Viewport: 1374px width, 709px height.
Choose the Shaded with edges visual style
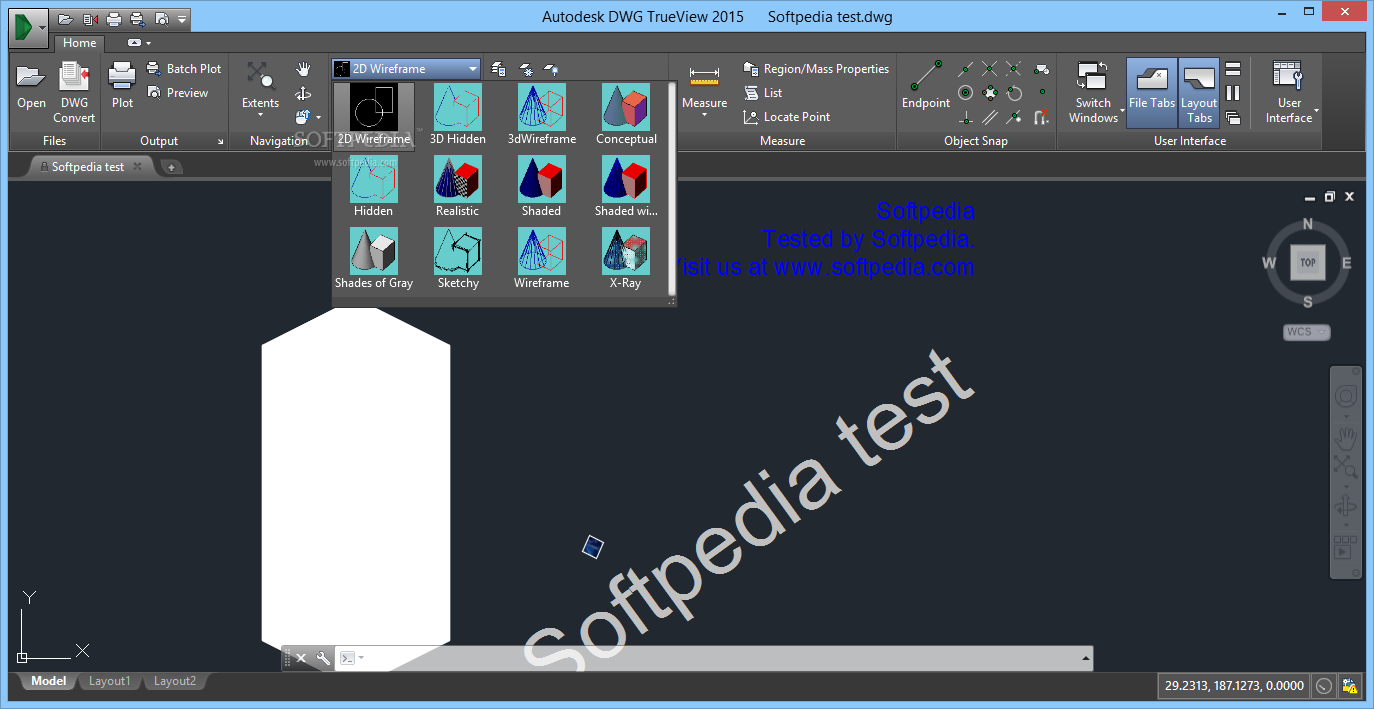click(626, 187)
